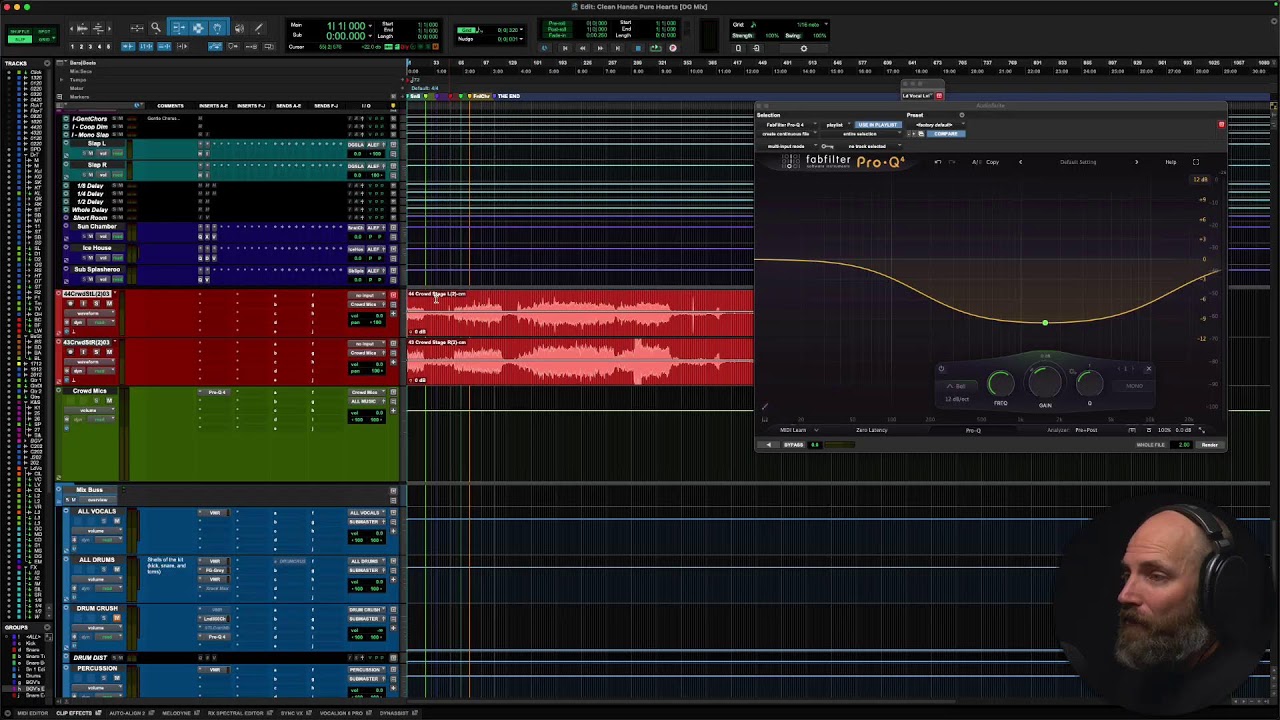Screen dimensions: 1280x720
Task: Select the Scrubber speaker tool
Action: click(239, 28)
